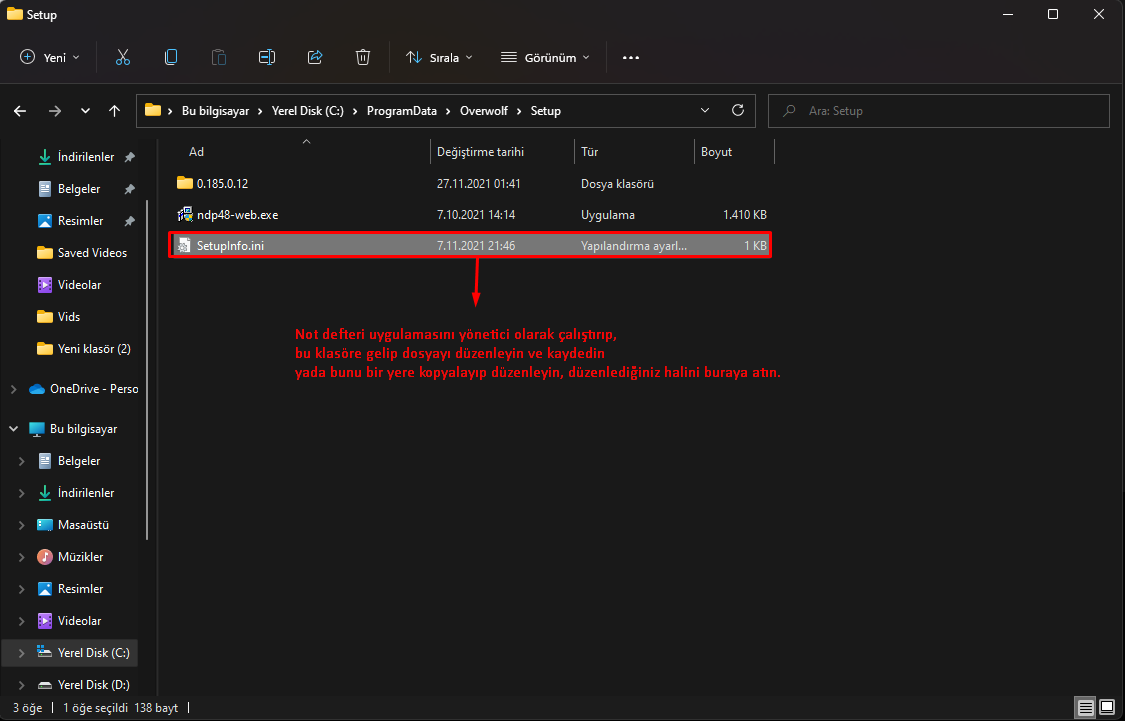The width and height of the screenshot is (1125, 721).
Task: Open the Sırala sort menu
Action: (439, 57)
